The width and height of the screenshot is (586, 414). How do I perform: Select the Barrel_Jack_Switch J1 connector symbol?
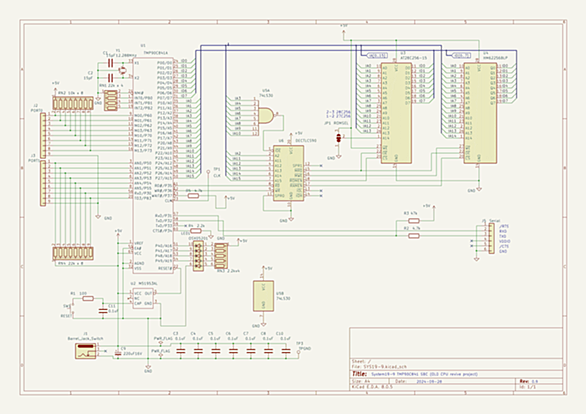(86, 351)
